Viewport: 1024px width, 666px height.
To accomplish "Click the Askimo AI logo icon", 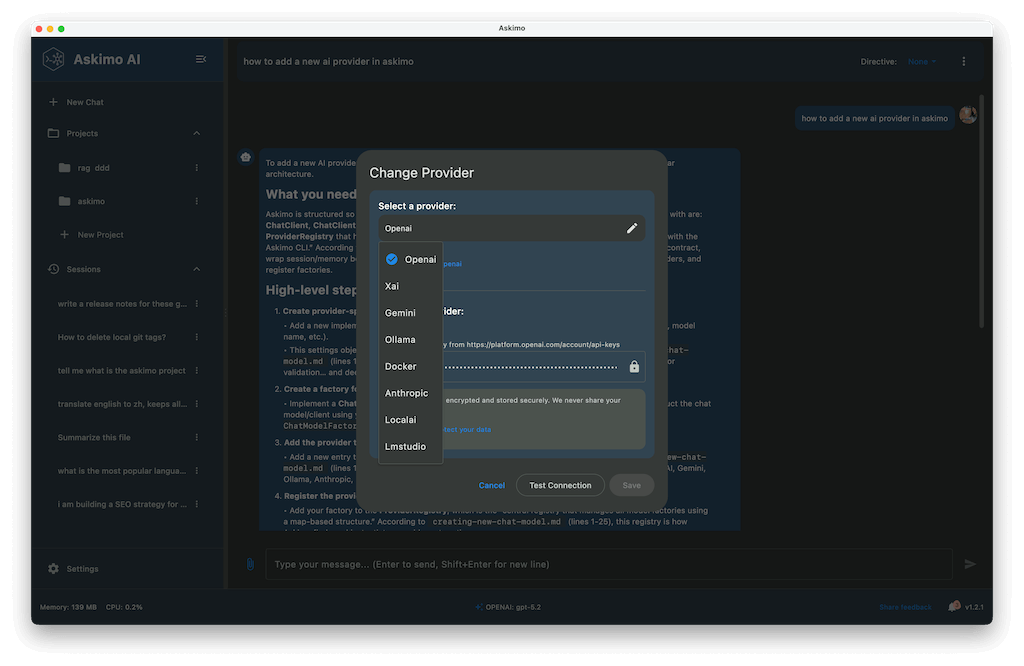I will click(x=54, y=60).
